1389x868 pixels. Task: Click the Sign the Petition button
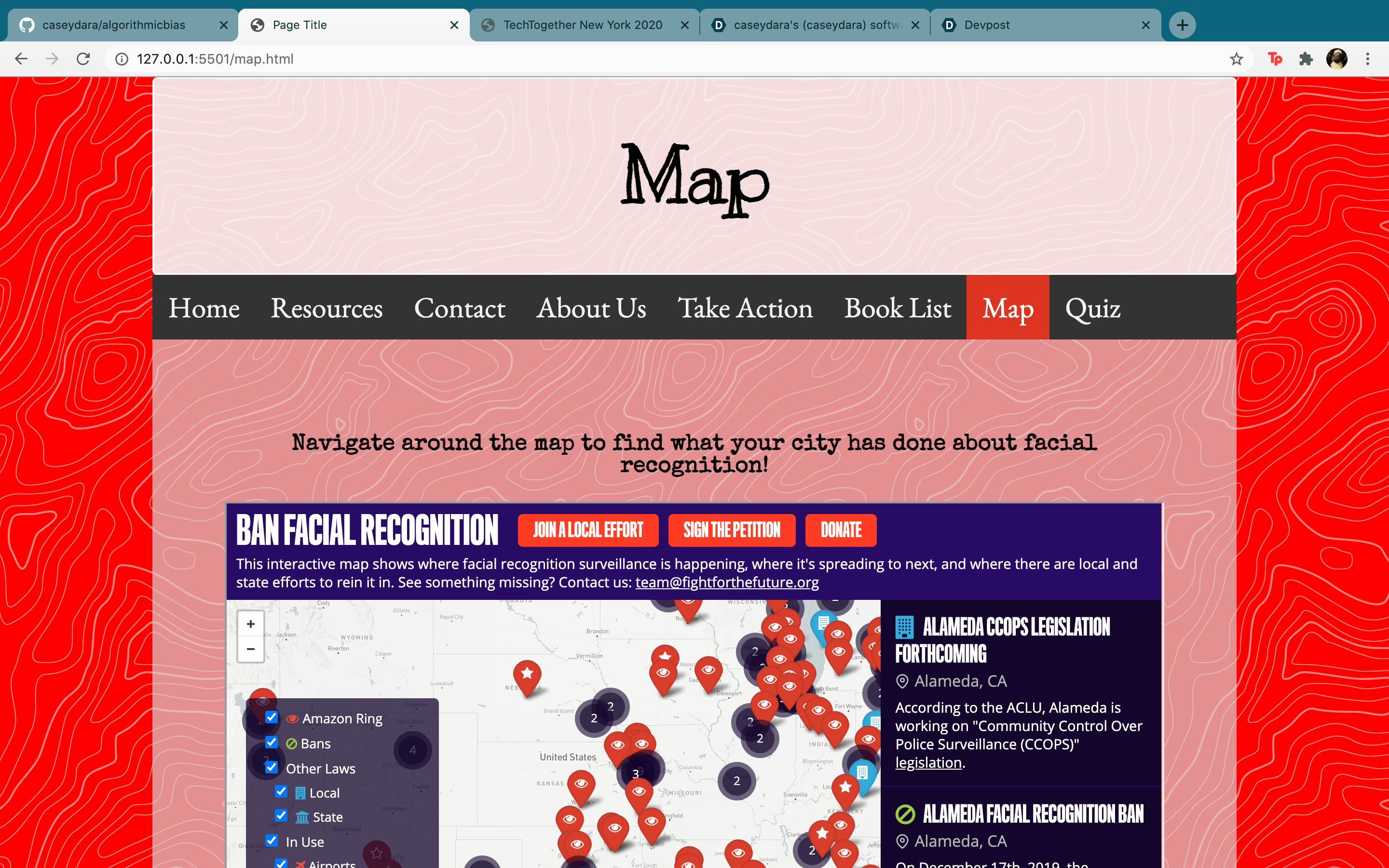click(x=731, y=530)
